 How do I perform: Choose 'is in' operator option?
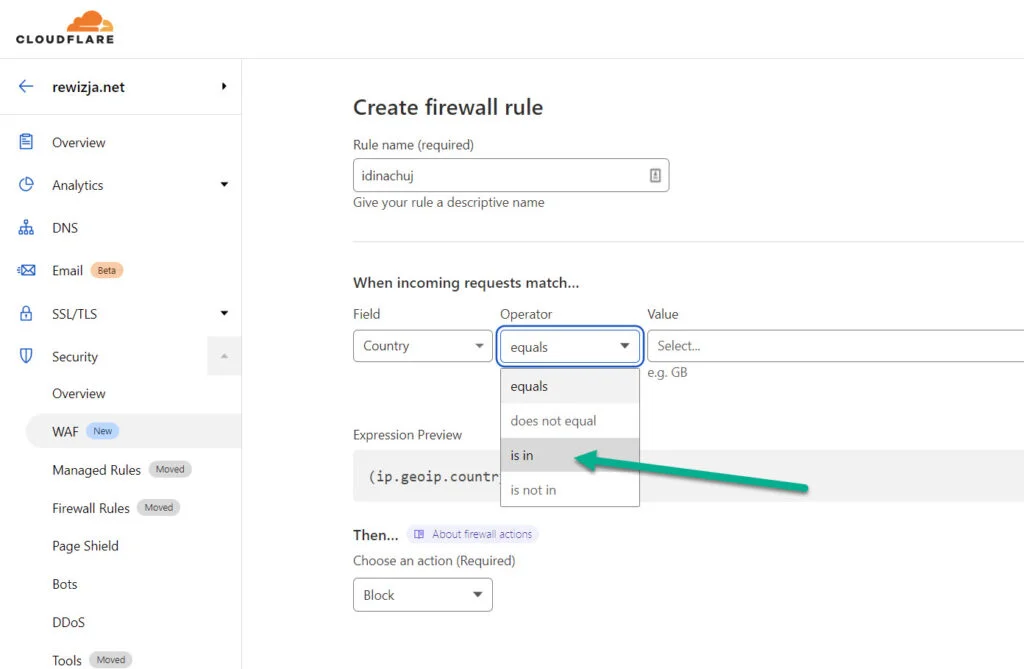(569, 455)
